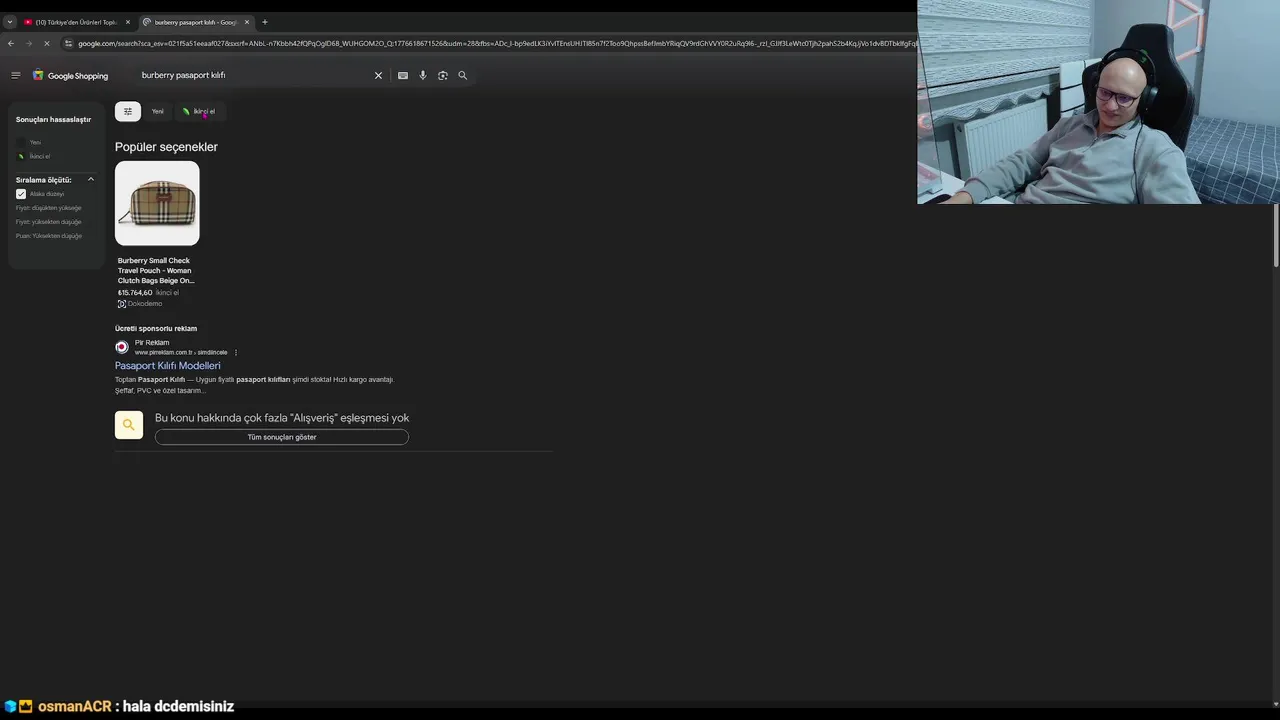Switch to the Türkiye'den Ürünleri YouTube tab
The width and height of the screenshot is (1280, 720).
coord(75,22)
